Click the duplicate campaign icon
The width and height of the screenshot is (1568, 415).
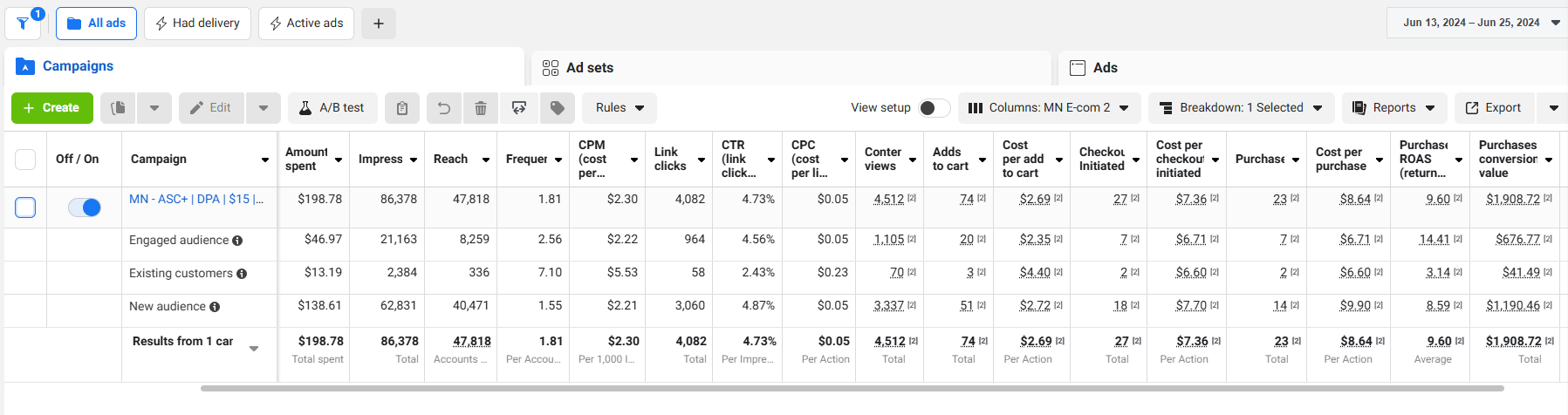(119, 108)
